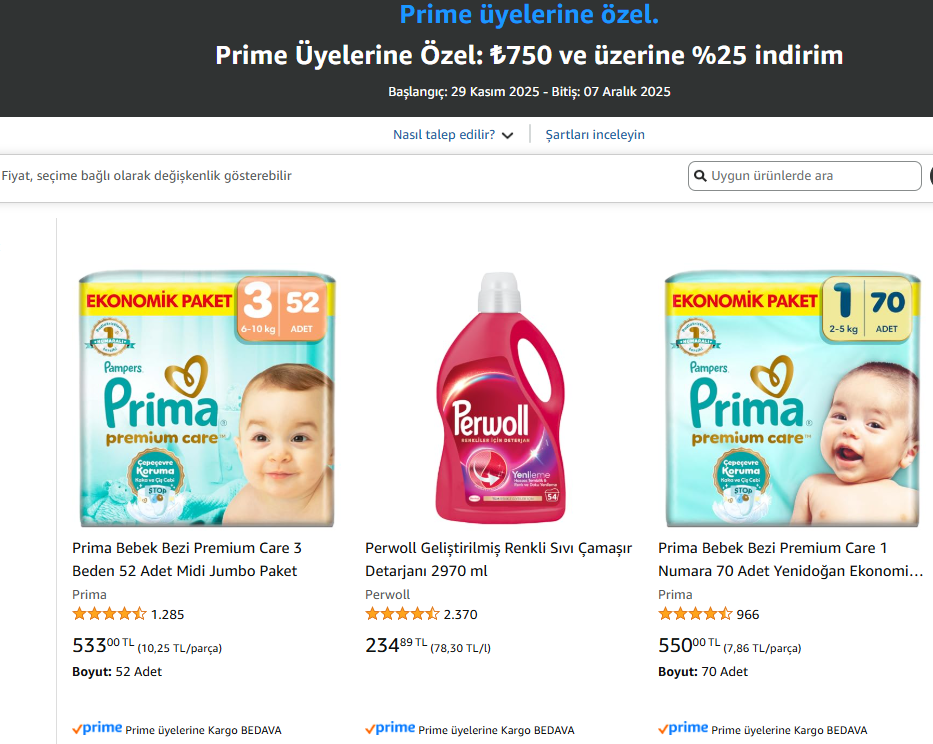This screenshot has width=933, height=744.
Task: Open Prima Premium Care 3 Beden product image
Action: [x=207, y=398]
